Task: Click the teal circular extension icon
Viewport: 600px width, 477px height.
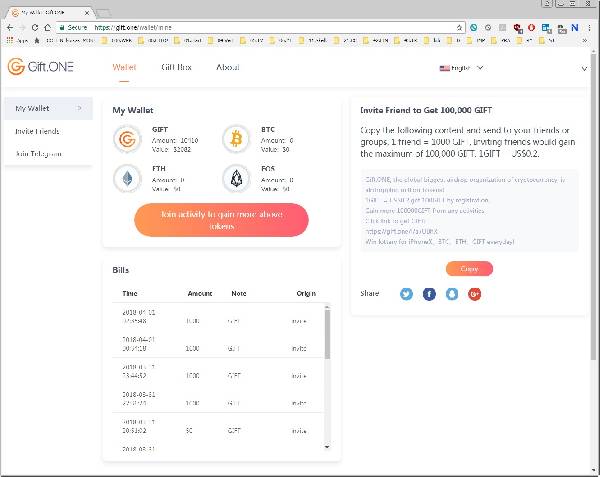Action: [474, 28]
